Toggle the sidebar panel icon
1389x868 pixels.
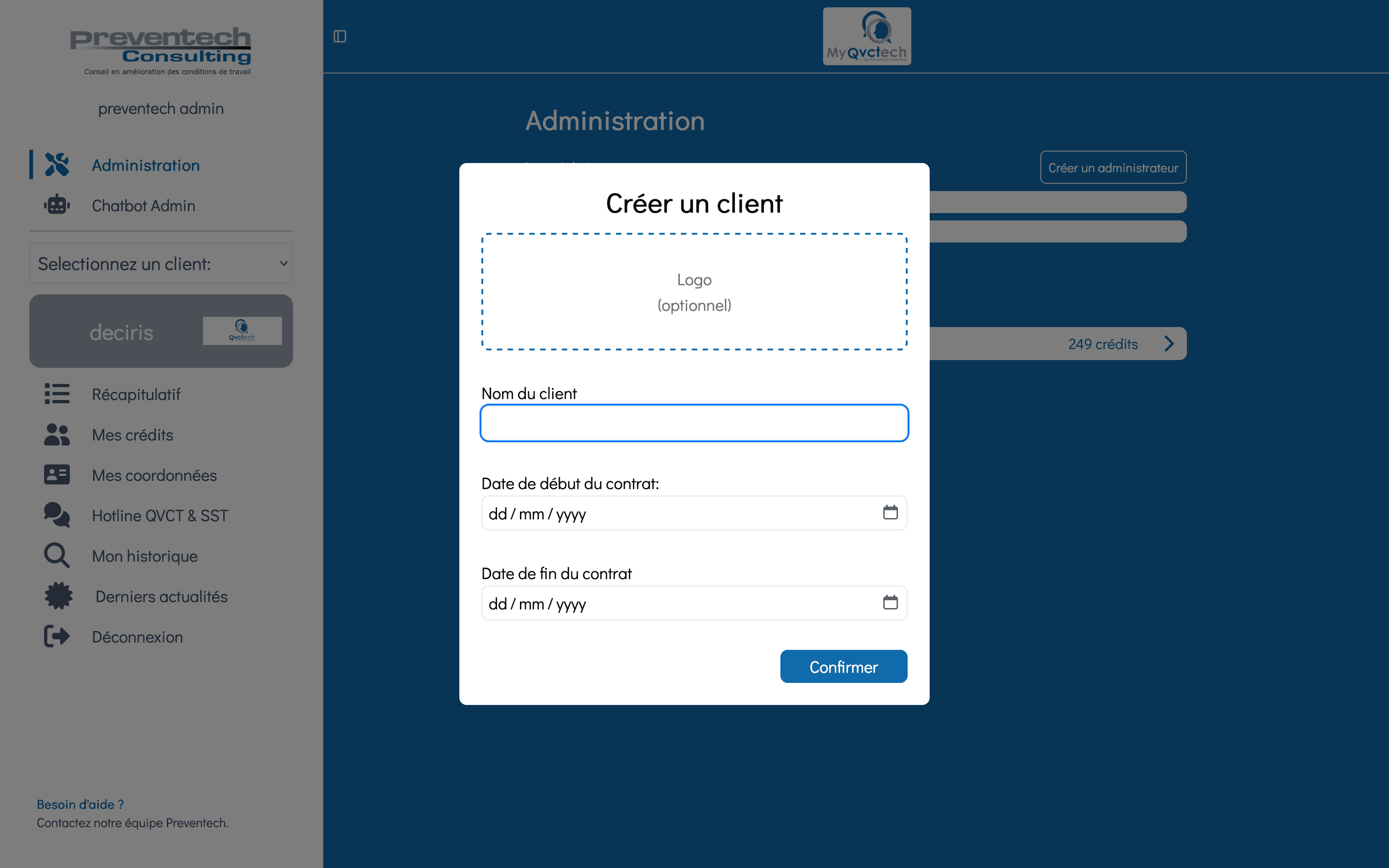[x=340, y=37]
